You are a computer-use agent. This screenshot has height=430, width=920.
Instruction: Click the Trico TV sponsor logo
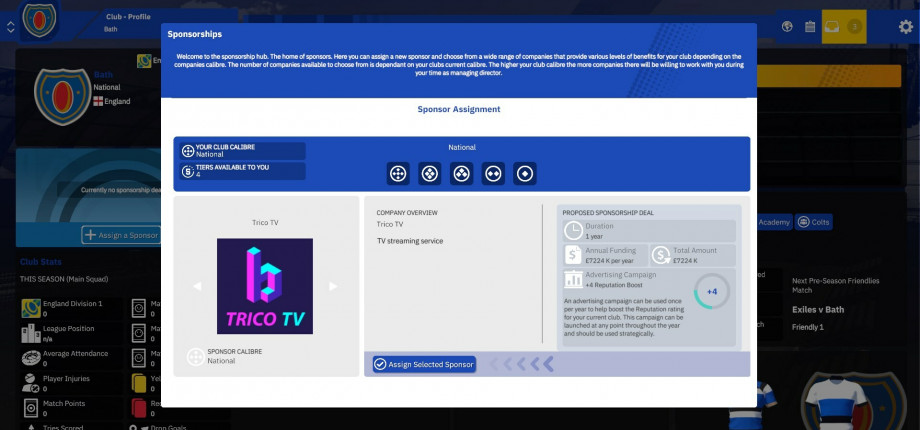point(265,286)
